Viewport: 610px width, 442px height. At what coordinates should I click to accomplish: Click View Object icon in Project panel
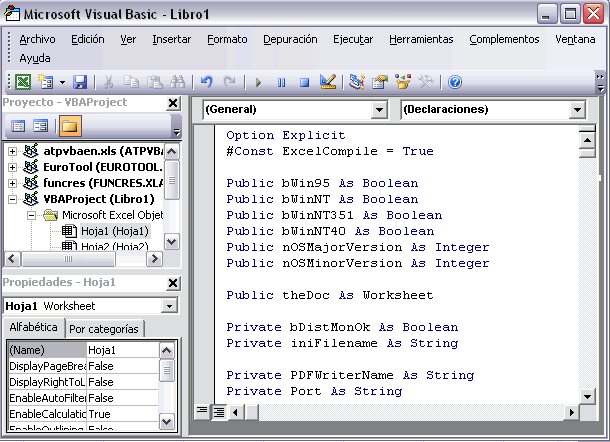click(40, 126)
